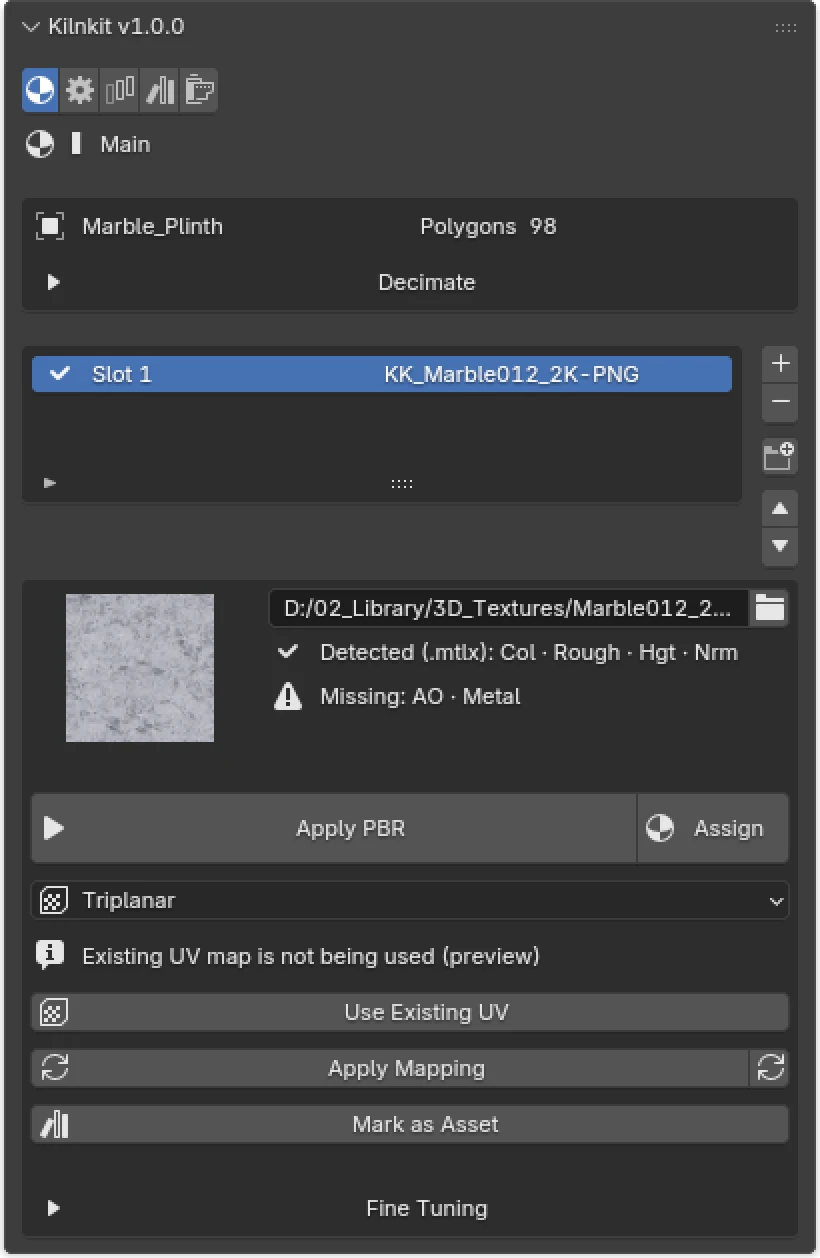Switch to the bar chart tab

coord(119,90)
